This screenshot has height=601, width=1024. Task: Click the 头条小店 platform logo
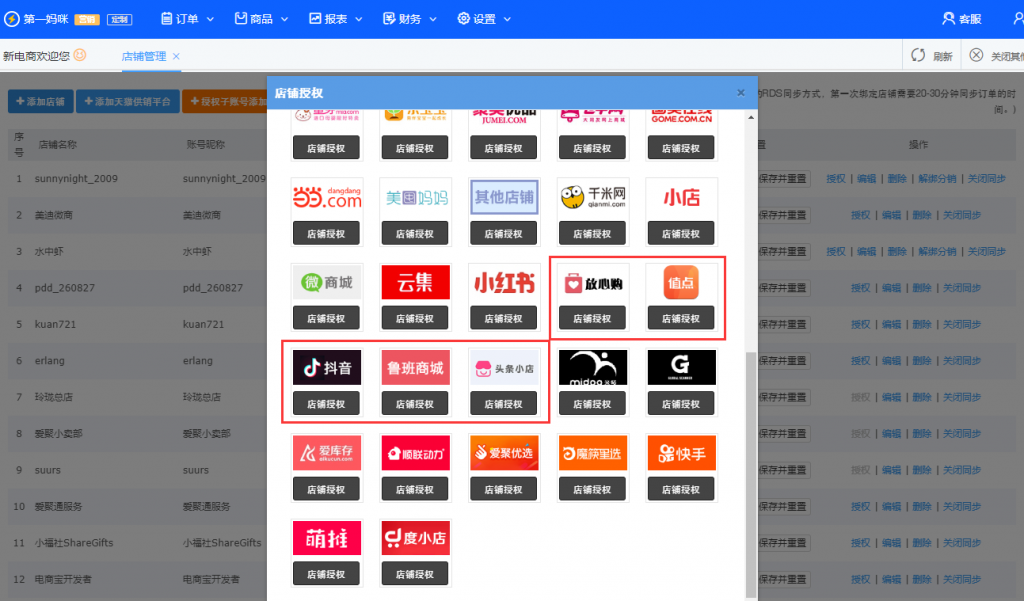[x=504, y=368]
